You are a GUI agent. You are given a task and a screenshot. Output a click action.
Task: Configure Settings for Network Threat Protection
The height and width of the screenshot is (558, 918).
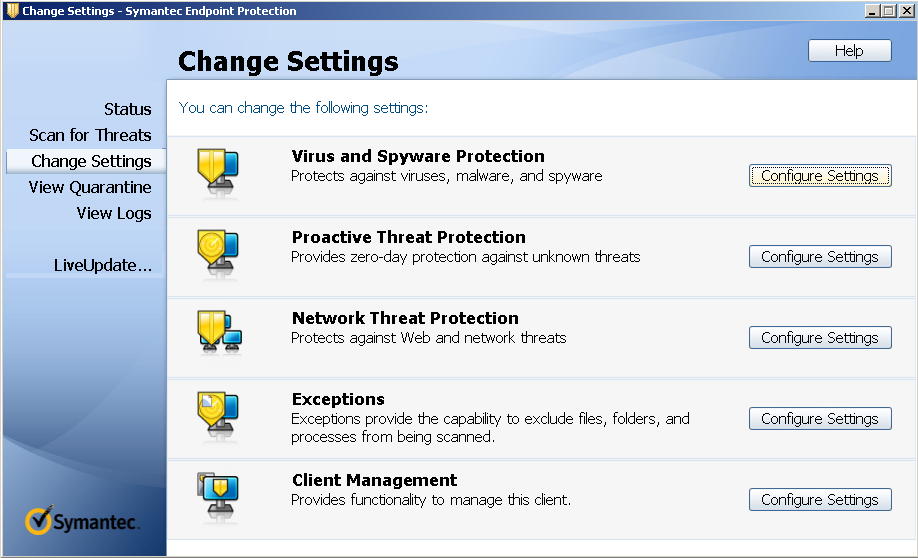pyautogui.click(x=820, y=338)
